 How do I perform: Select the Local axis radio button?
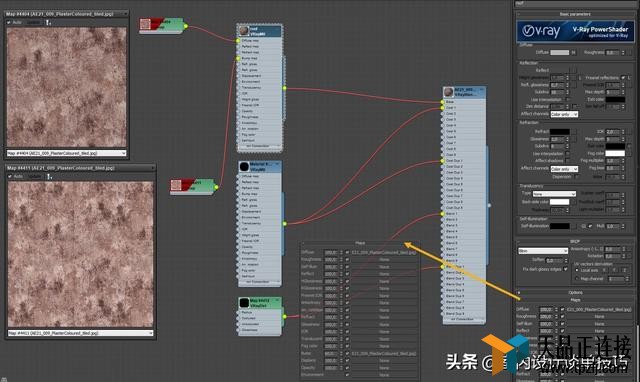(x=577, y=270)
